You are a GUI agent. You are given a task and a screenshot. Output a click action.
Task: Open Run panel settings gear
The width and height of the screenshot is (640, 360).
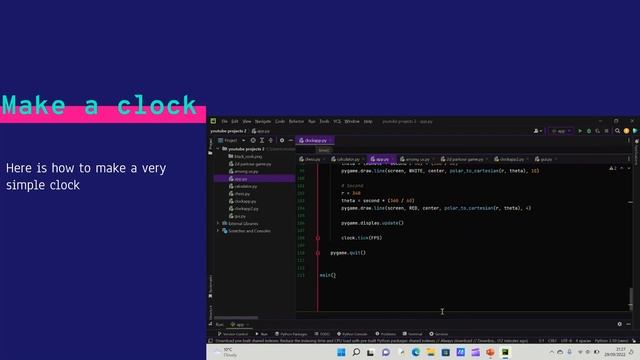[620, 324]
